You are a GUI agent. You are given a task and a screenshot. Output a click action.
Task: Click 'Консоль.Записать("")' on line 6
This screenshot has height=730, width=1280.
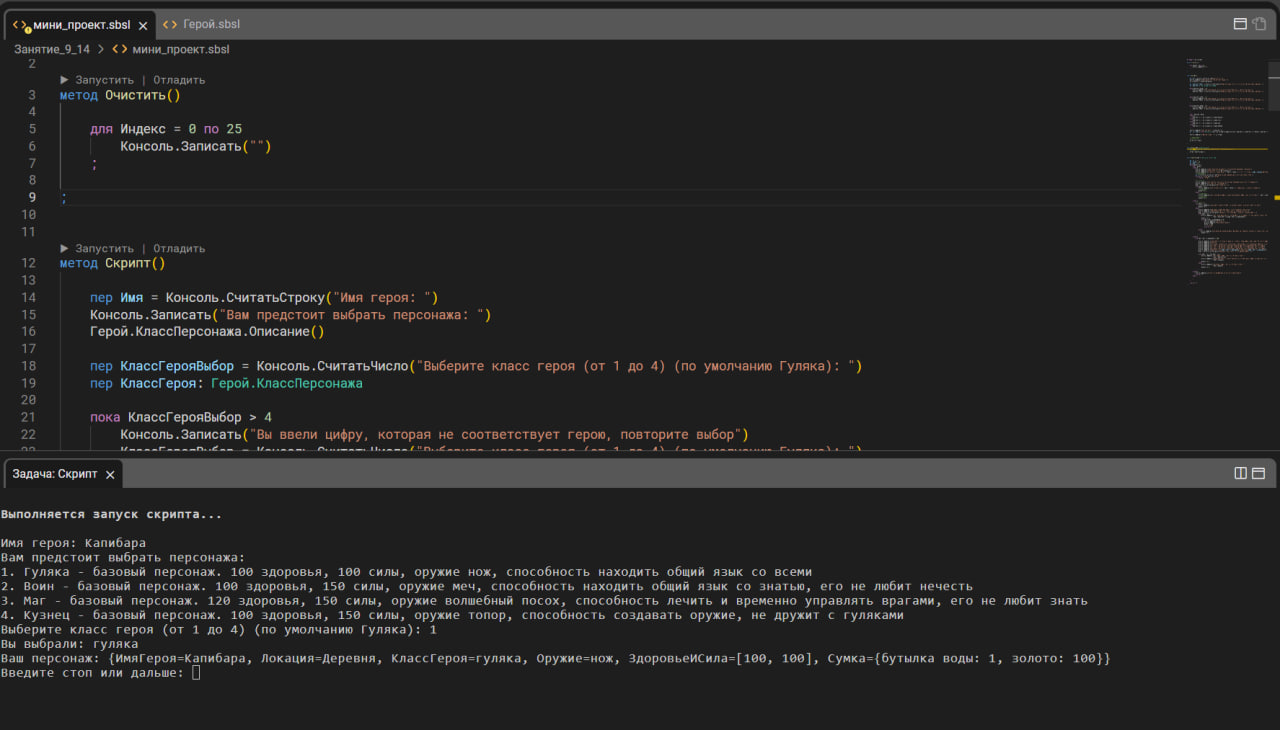196,146
